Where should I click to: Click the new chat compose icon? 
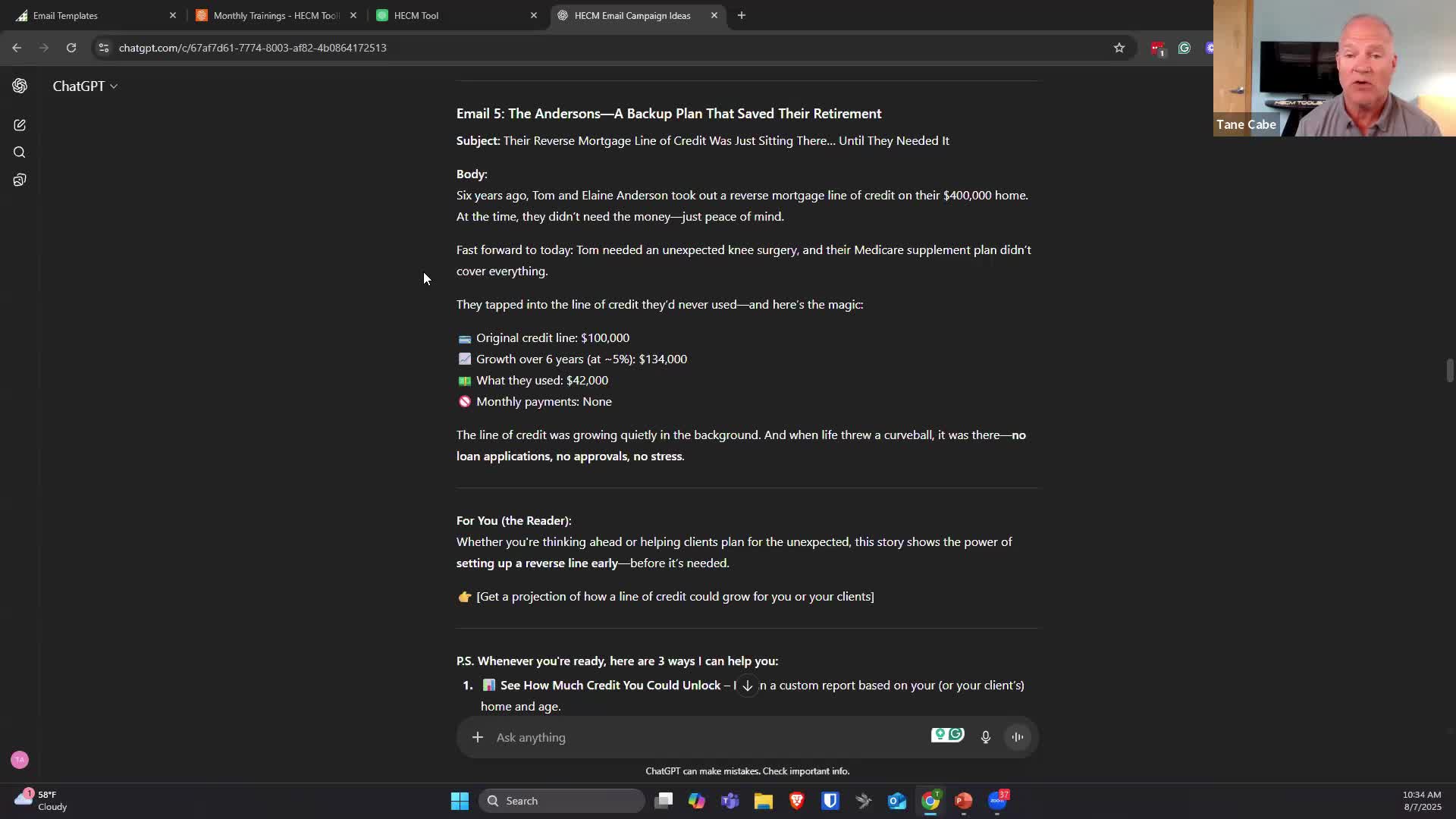tap(20, 125)
